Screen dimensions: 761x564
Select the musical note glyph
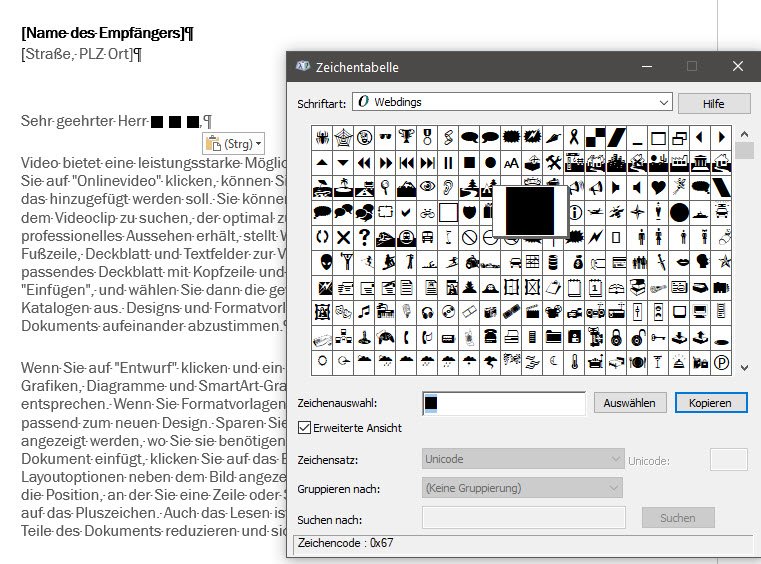pos(364,312)
